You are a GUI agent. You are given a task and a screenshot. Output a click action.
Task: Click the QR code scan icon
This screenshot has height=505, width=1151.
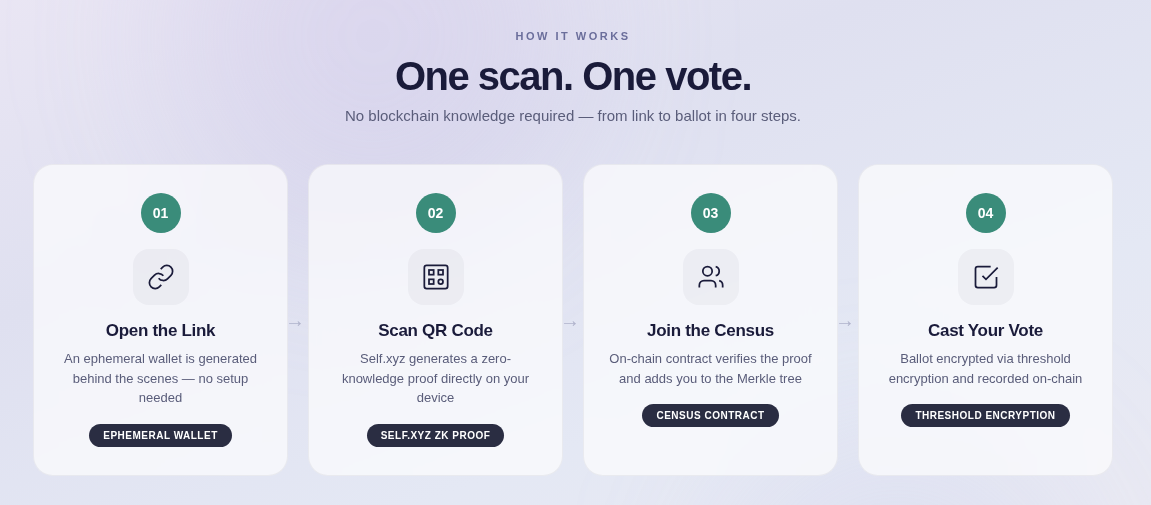[436, 277]
